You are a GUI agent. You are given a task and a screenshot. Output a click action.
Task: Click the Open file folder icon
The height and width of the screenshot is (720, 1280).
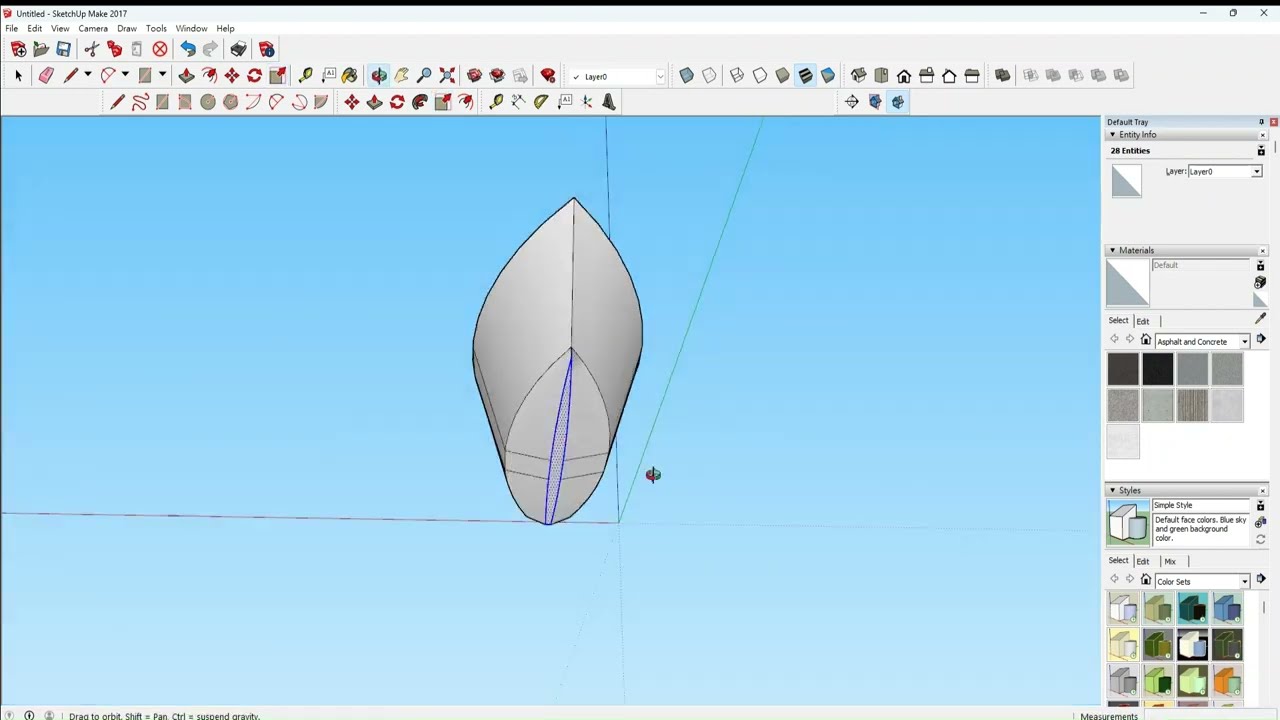pos(41,49)
